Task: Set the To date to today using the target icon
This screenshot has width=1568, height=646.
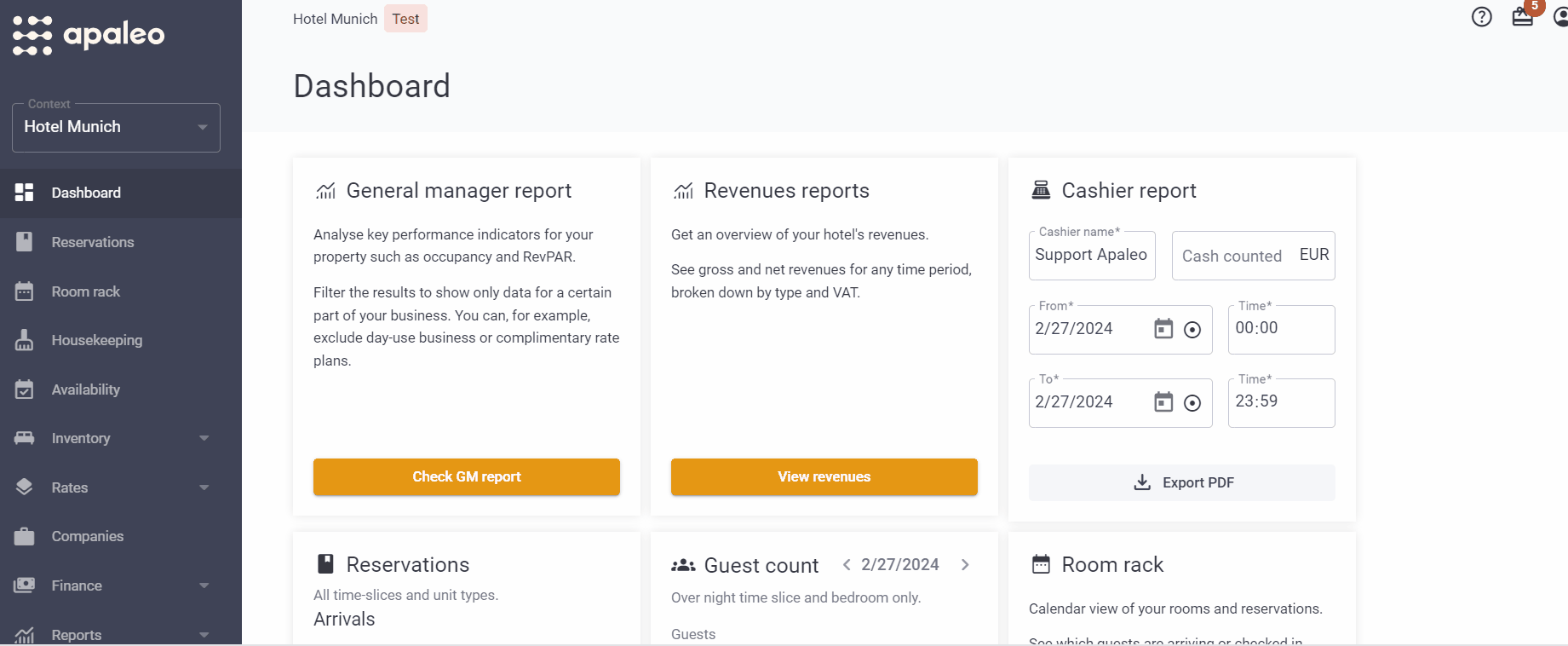Action: 1192,403
